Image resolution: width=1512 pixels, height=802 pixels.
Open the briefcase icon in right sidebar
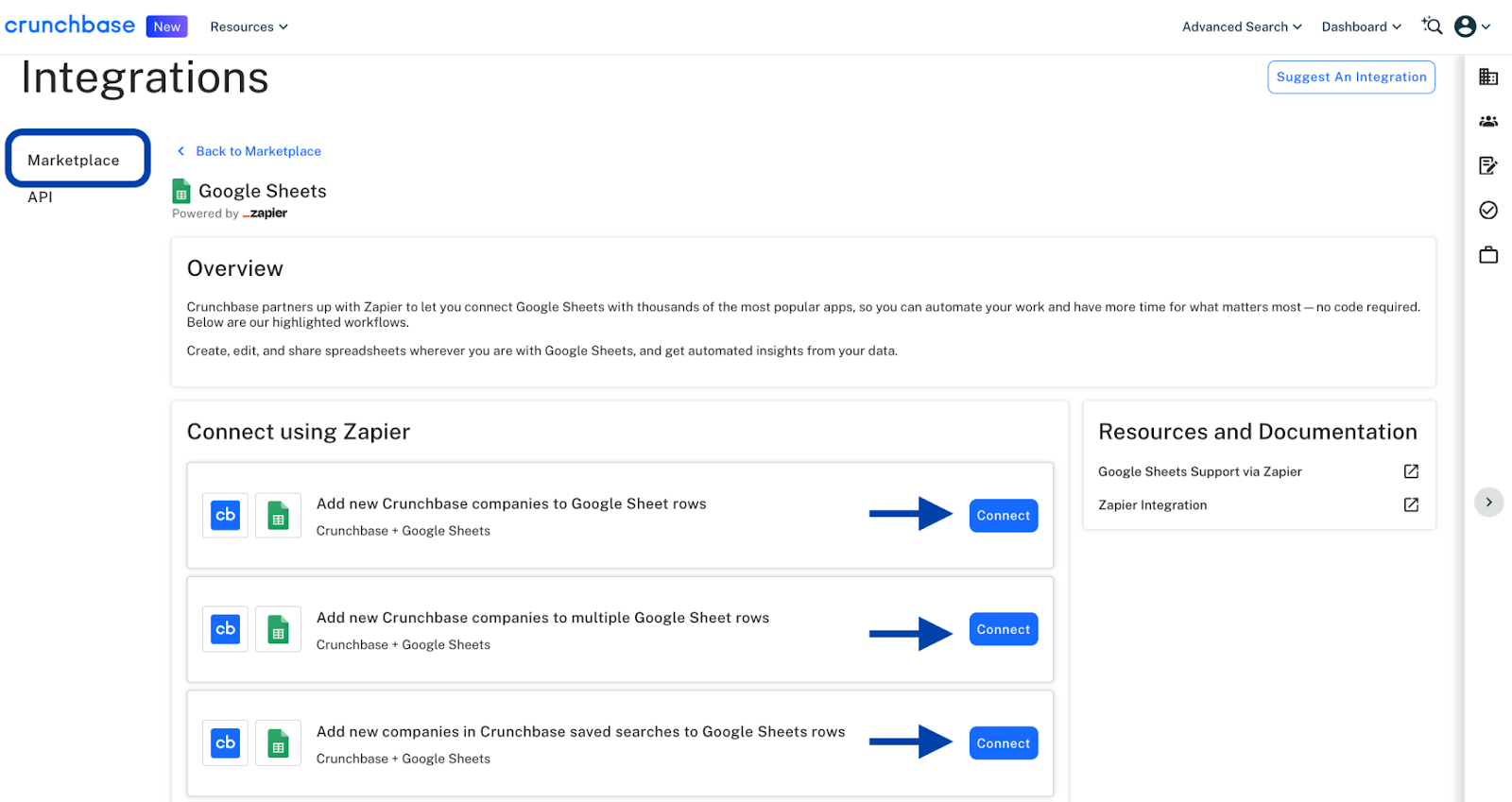1488,254
